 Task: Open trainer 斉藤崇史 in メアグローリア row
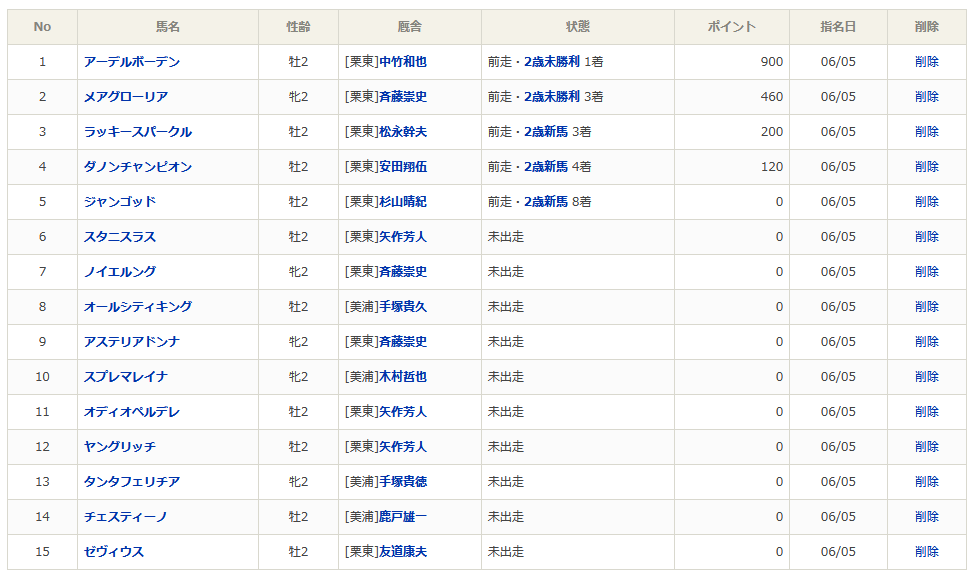click(403, 97)
